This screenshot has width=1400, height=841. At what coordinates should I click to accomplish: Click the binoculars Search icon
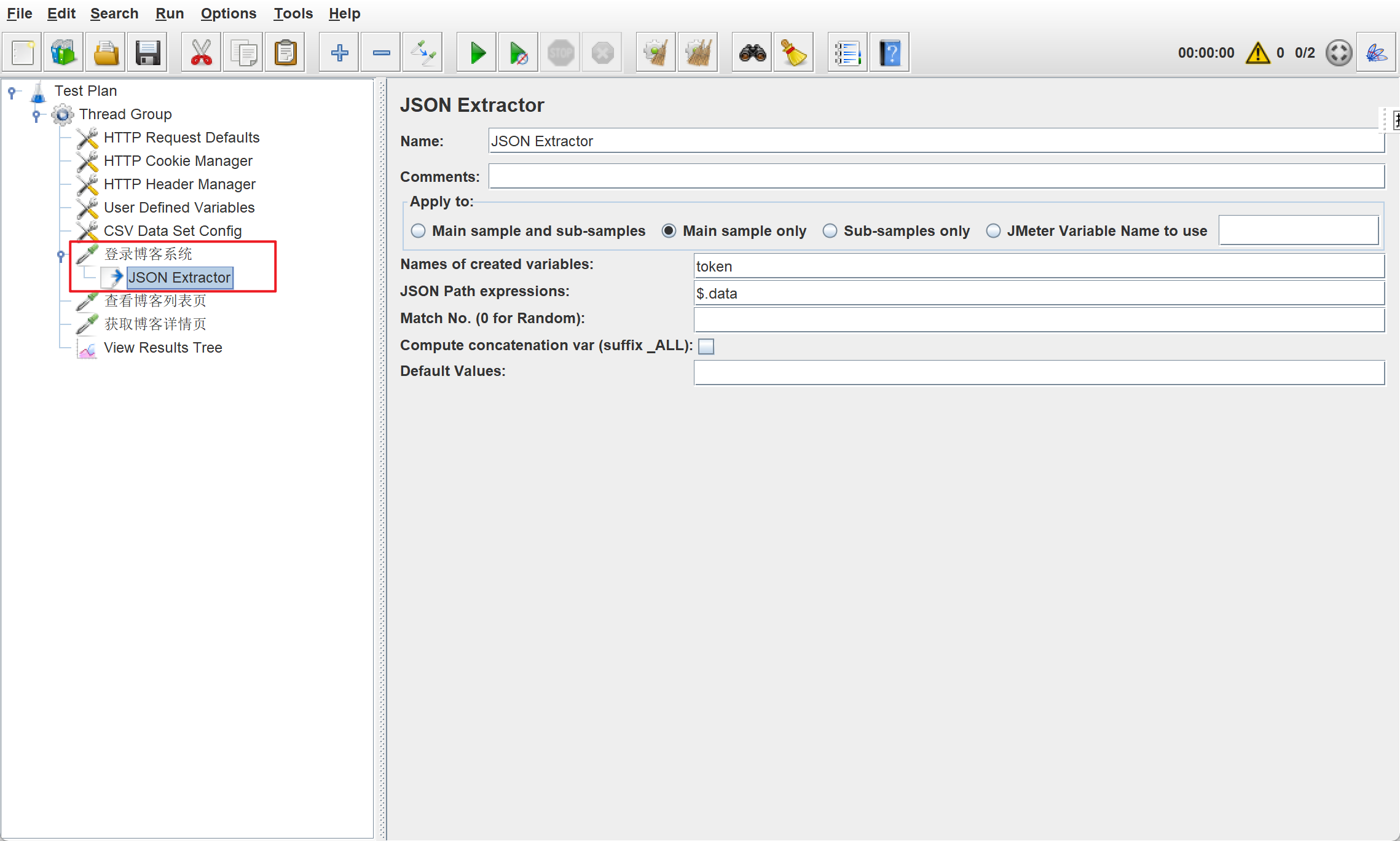point(752,53)
